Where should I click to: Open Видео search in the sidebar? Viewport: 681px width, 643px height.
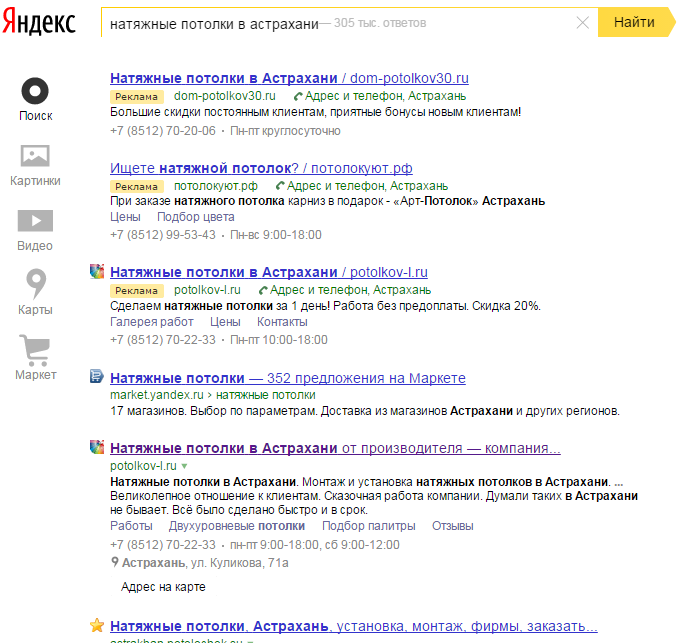[35, 231]
